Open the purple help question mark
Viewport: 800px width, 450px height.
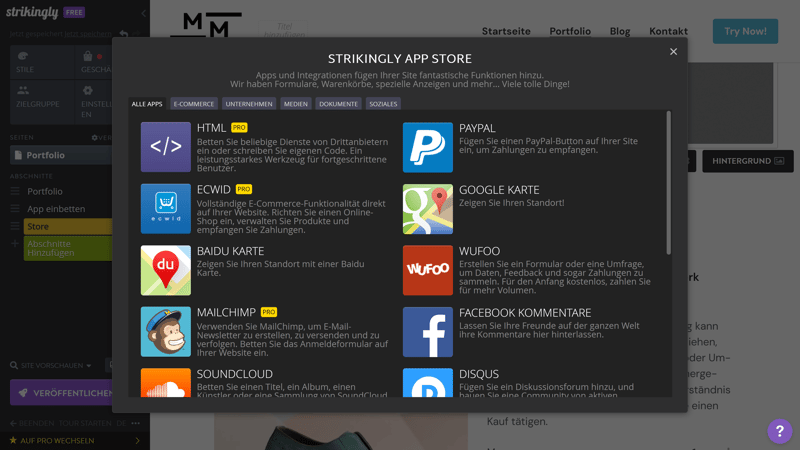click(x=779, y=431)
